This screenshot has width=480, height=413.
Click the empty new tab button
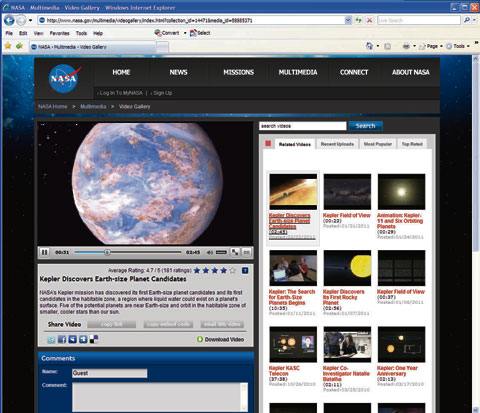click(162, 47)
